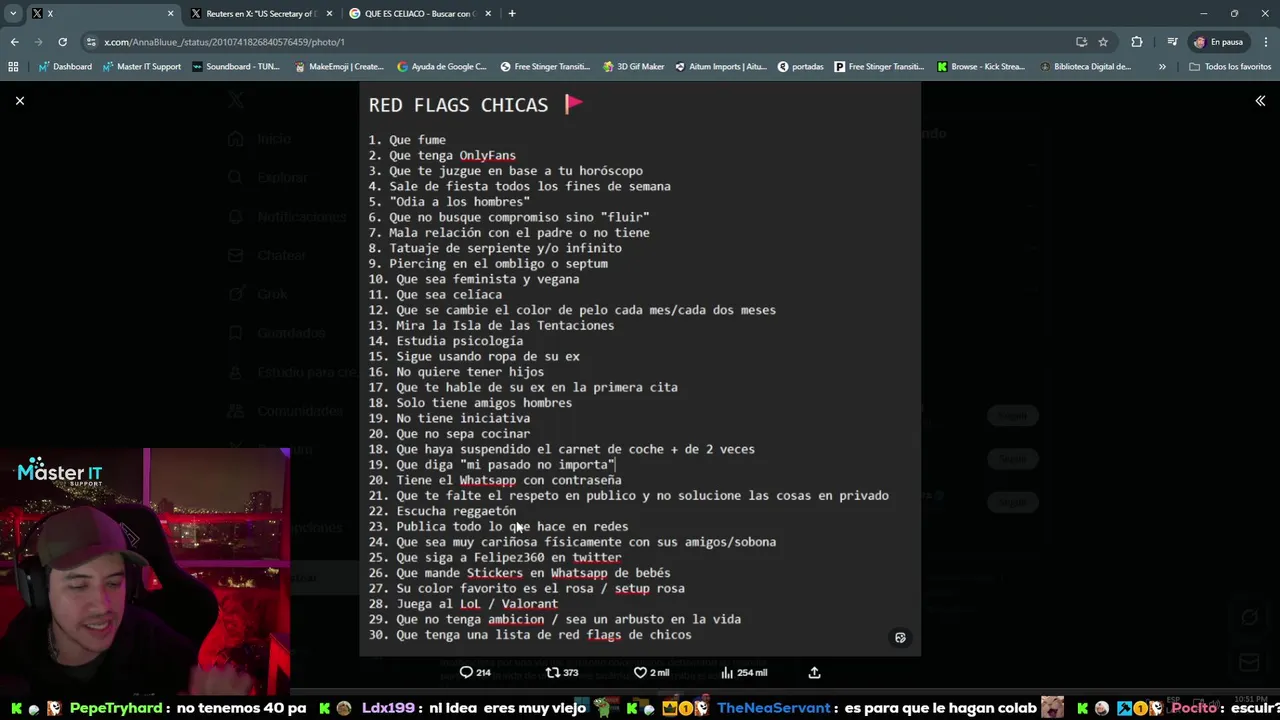Viewport: 1280px width, 720px height.
Task: Close the Reuters en X tab
Action: (329, 14)
